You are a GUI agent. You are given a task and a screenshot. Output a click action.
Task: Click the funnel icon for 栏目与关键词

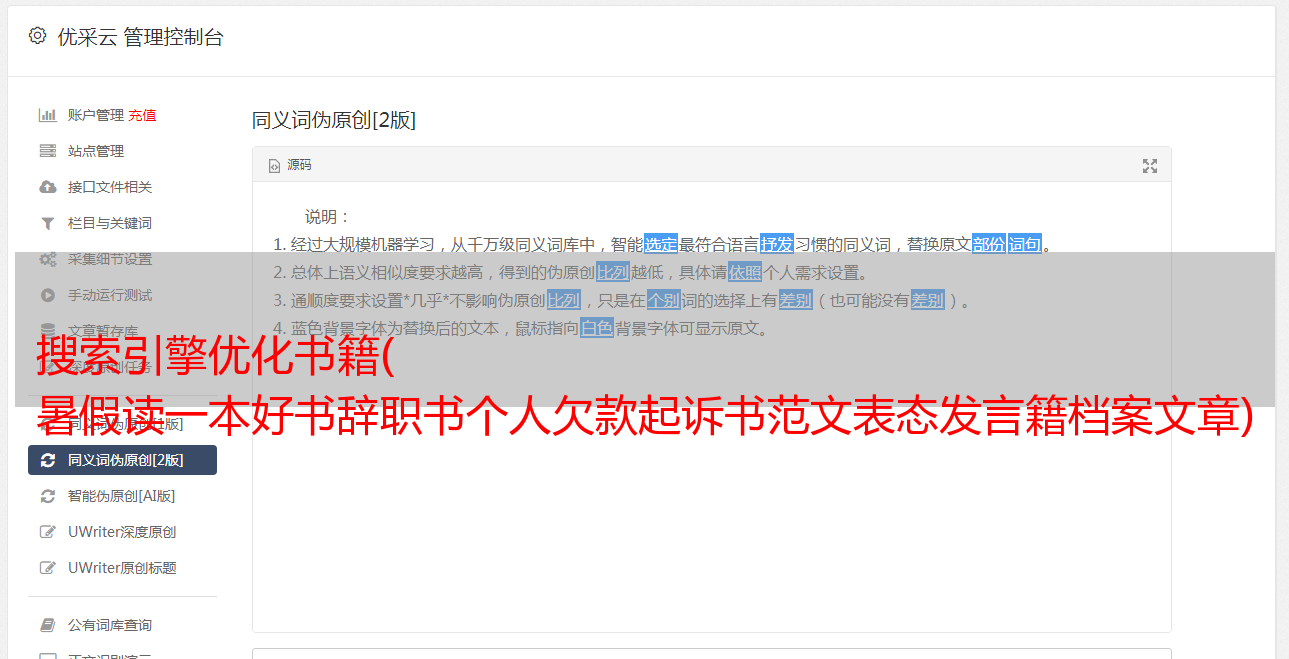tap(47, 223)
